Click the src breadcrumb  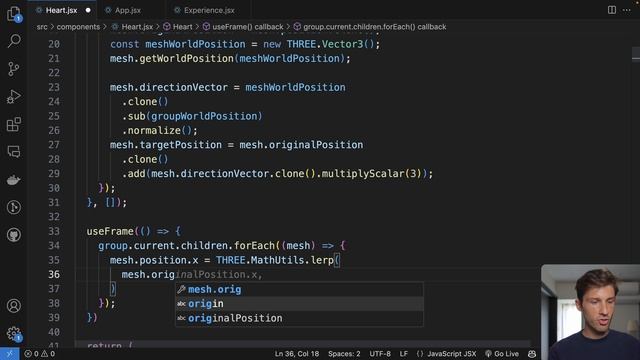[x=42, y=27]
